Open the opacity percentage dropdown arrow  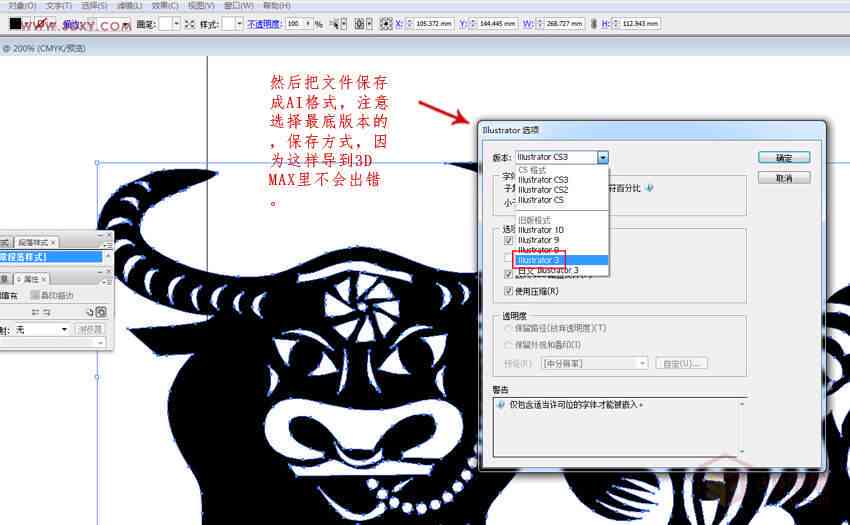(308, 24)
